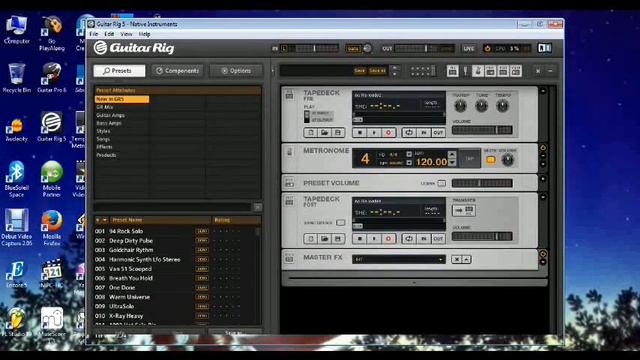The height and width of the screenshot is (360, 640).
Task: Start recording on Tapedeck Pre
Action: click(x=388, y=133)
